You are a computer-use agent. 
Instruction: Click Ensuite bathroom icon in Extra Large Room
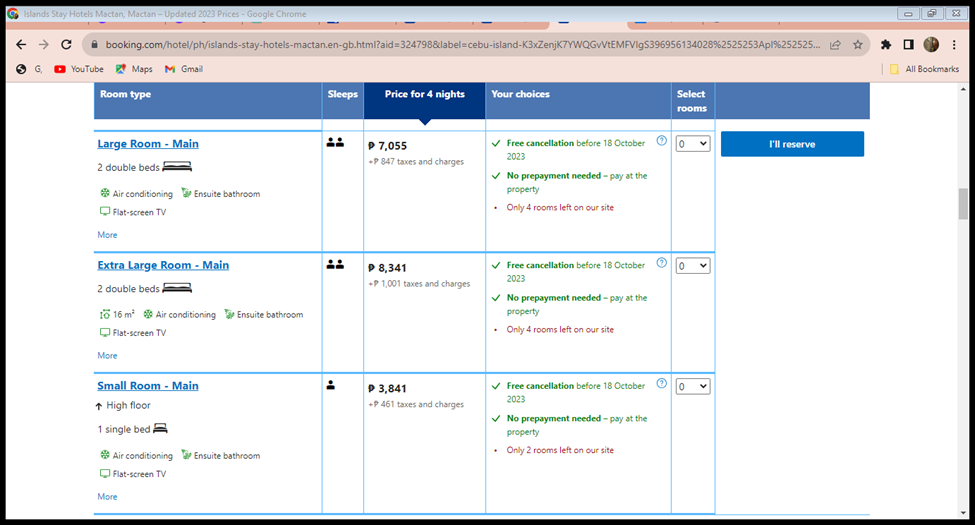(229, 314)
